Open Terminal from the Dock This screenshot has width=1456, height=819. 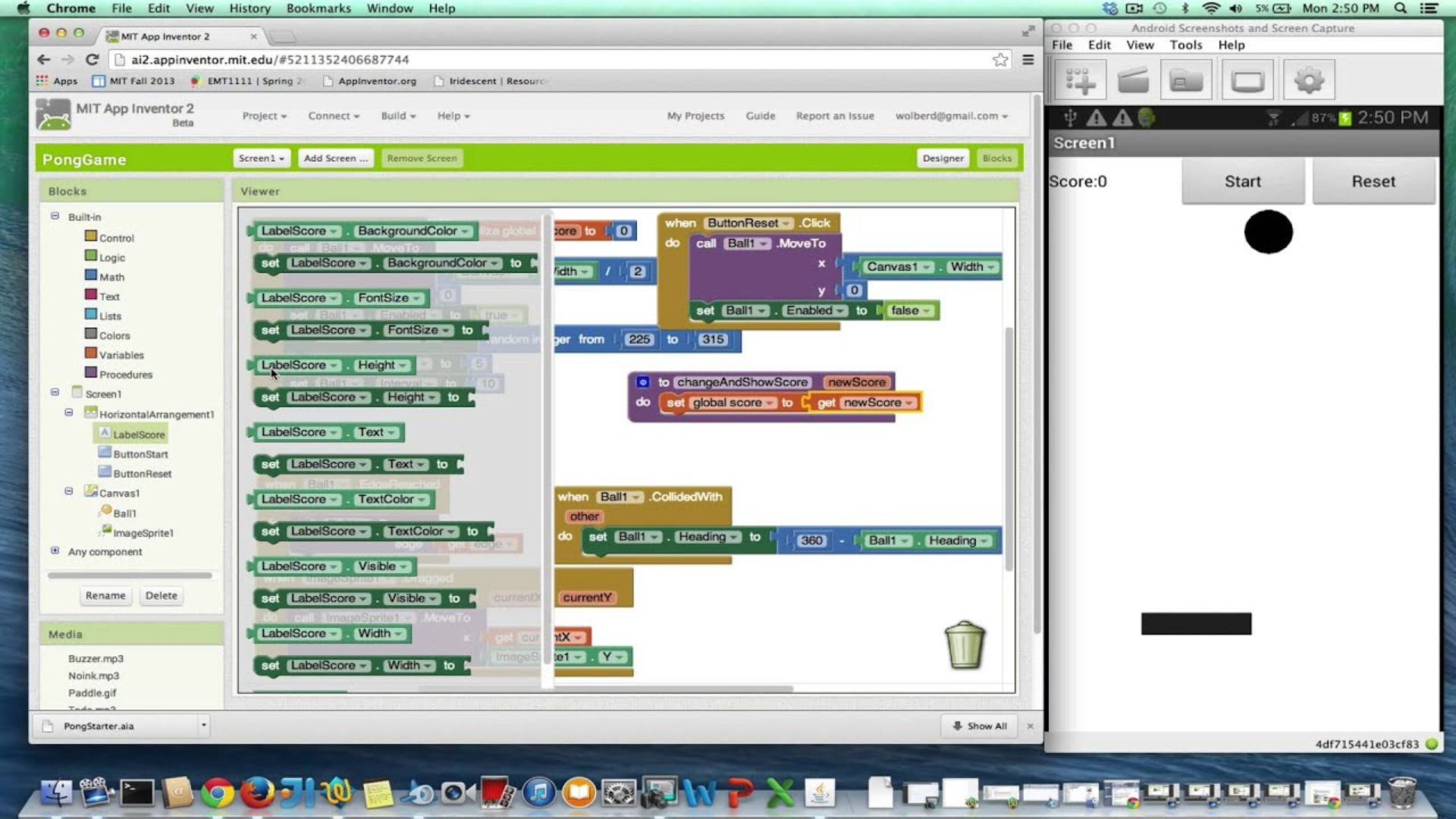point(136,793)
